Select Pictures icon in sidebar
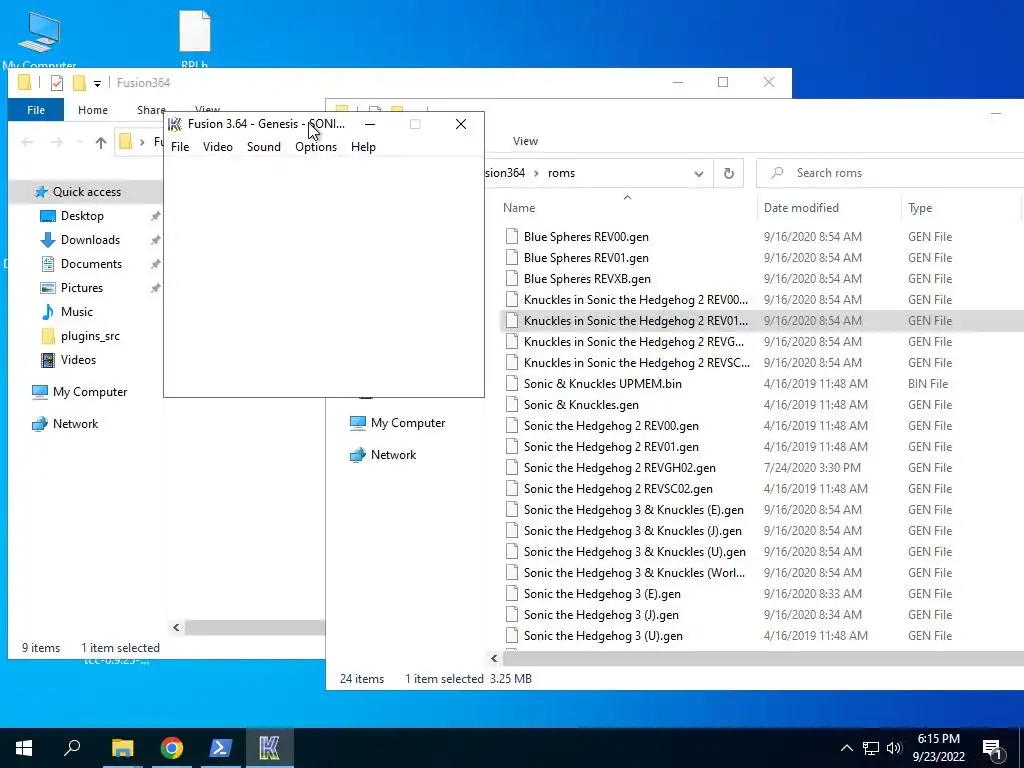1024x768 pixels. (x=48, y=288)
